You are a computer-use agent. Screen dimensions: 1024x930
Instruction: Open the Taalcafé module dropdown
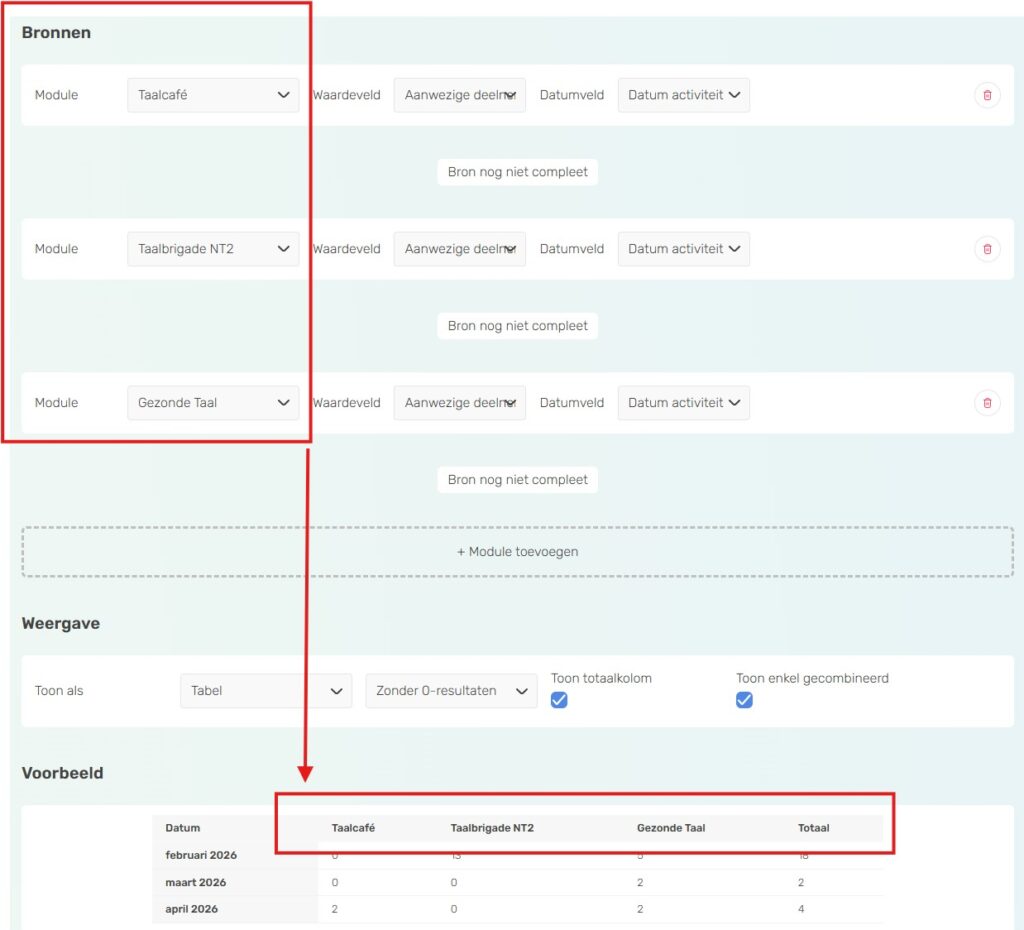click(x=213, y=95)
